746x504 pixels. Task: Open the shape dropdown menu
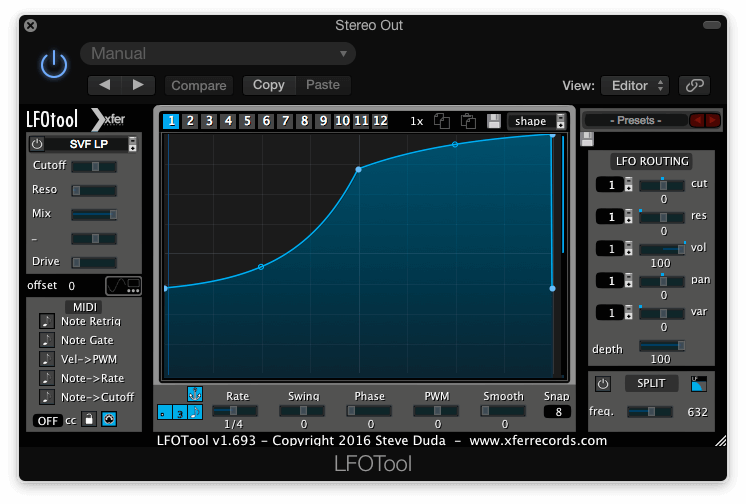536,121
